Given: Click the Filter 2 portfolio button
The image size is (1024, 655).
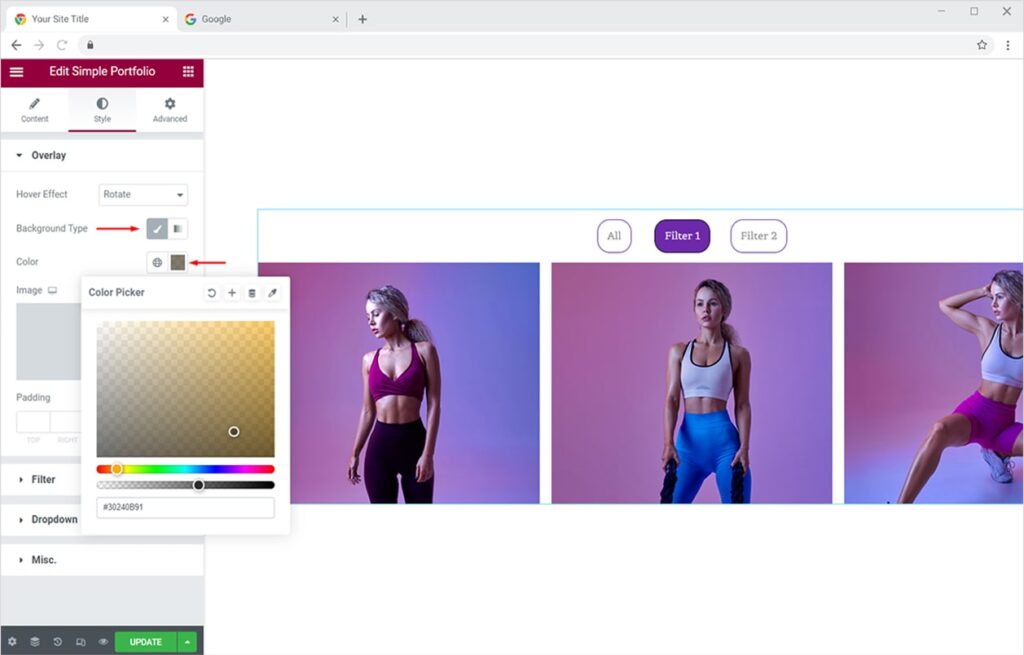Looking at the screenshot, I should [758, 236].
